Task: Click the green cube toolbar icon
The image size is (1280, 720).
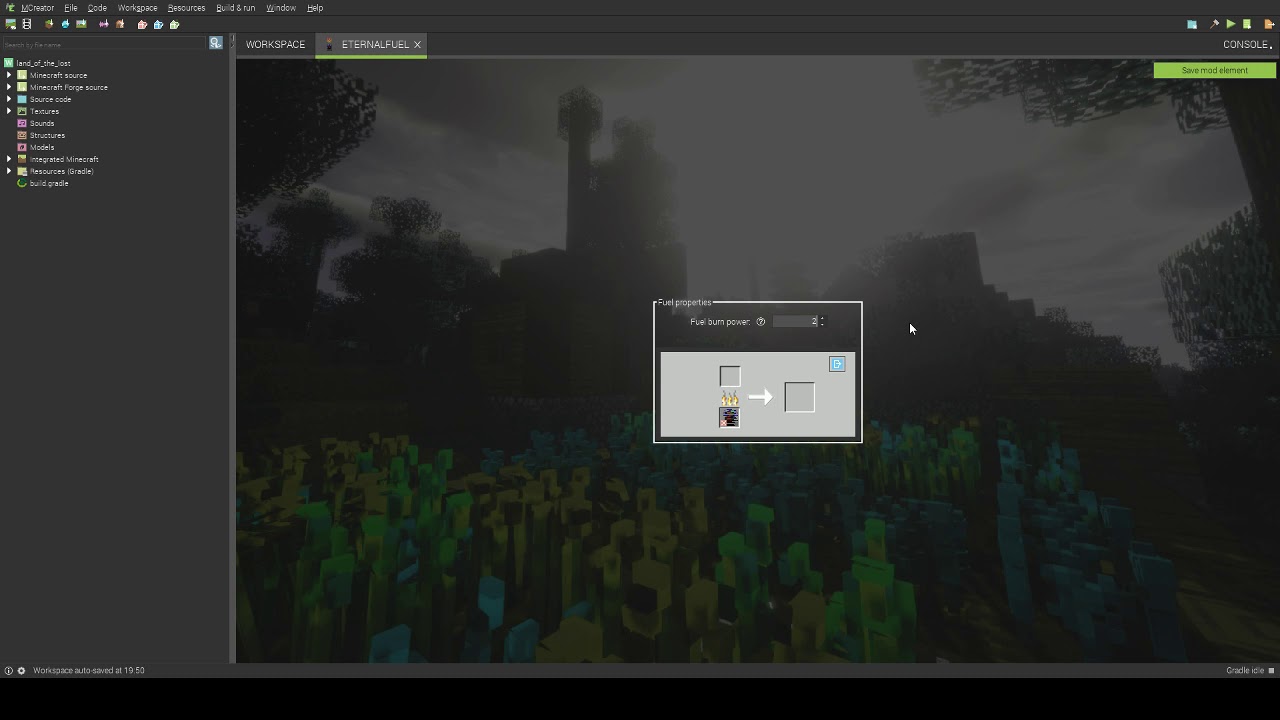Action: point(174,24)
